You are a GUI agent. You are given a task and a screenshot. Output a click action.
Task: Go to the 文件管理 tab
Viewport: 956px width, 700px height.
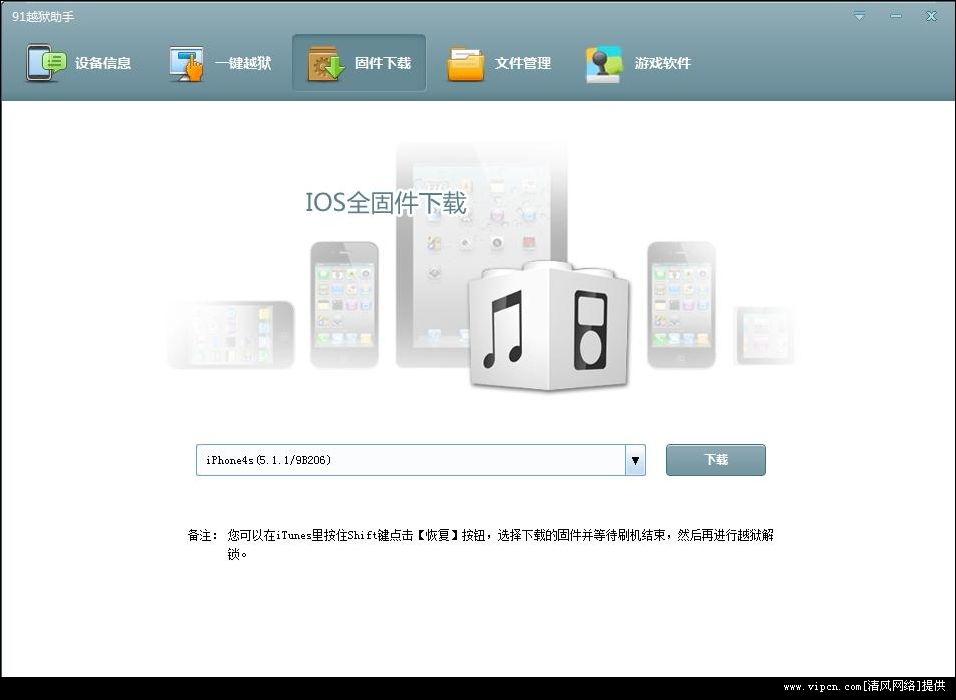(x=523, y=63)
